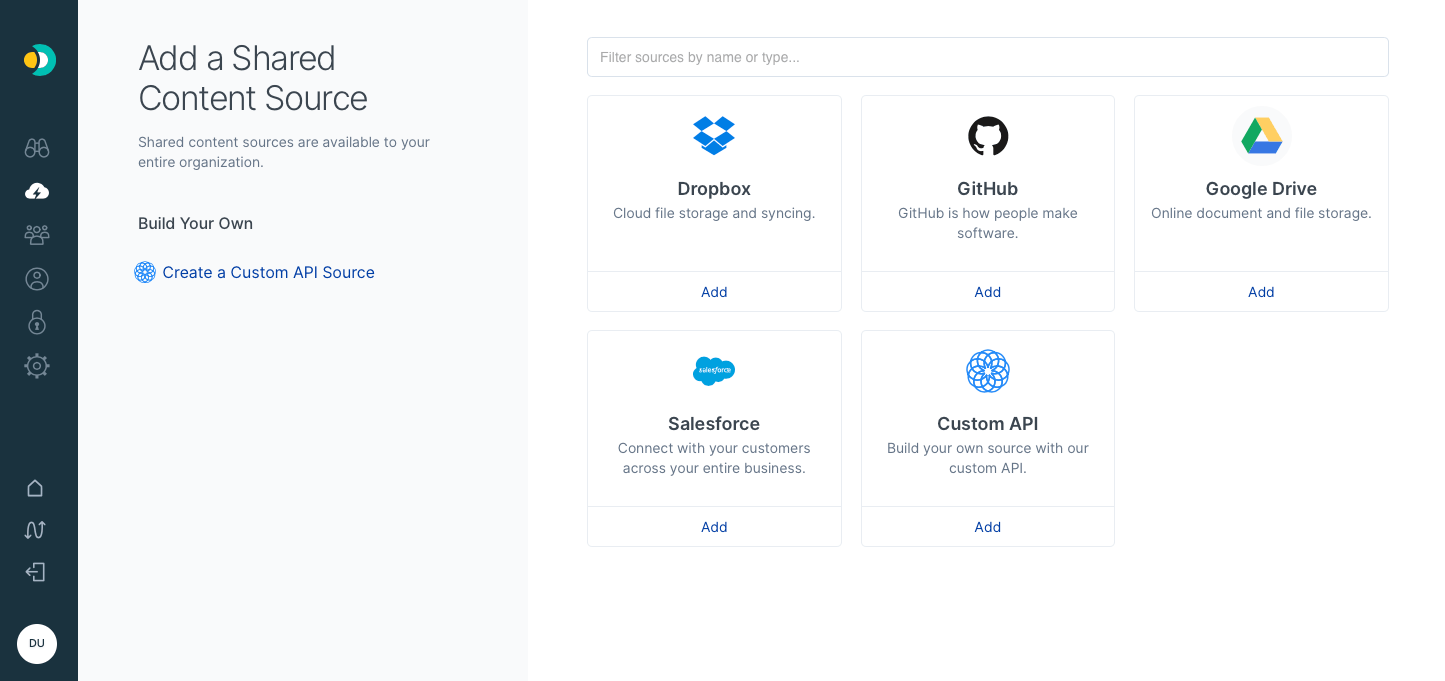
Task: Click the Dropbox logo on its card
Action: 714,136
